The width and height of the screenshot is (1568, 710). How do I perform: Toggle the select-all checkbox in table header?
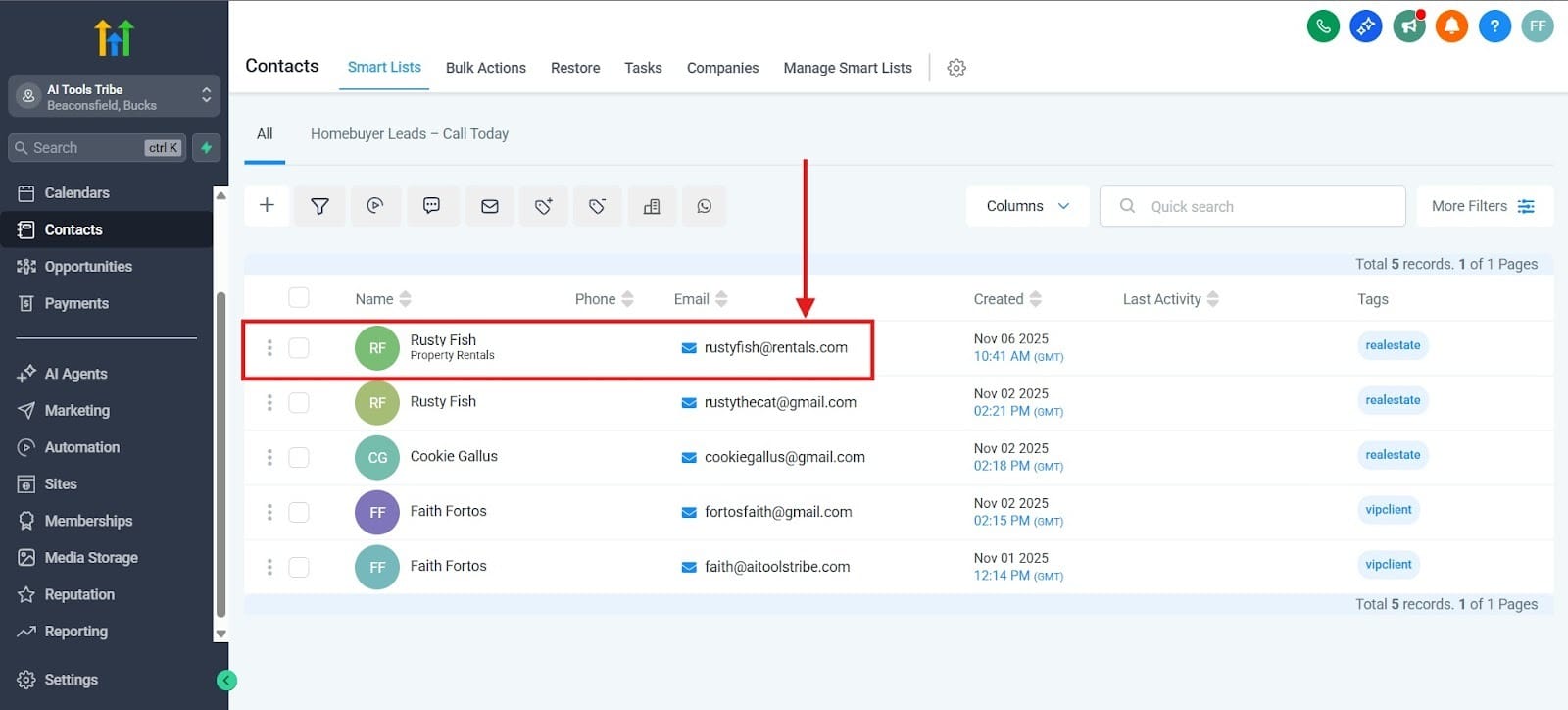299,297
